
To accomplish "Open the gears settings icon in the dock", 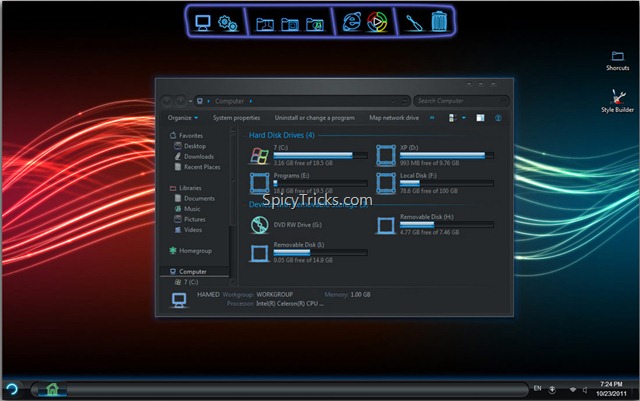I will point(227,23).
